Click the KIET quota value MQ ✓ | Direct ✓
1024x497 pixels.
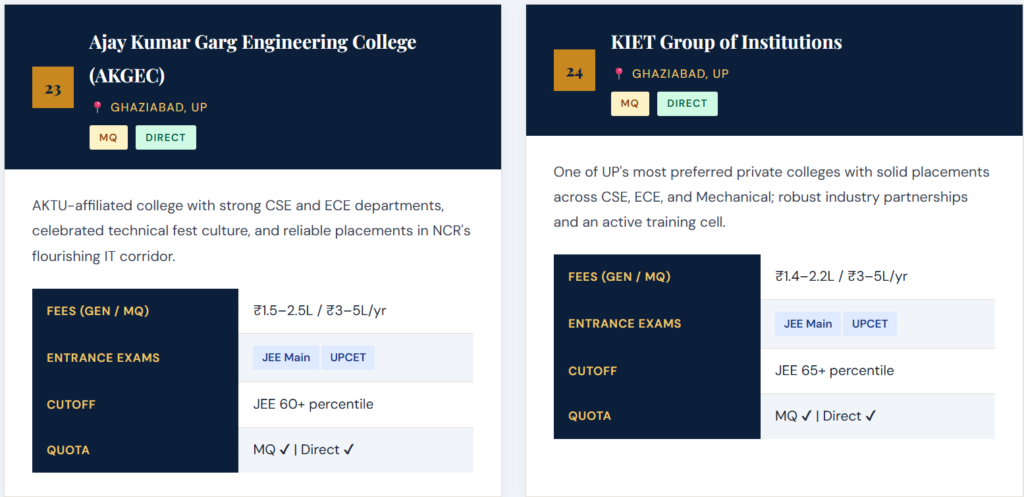(x=825, y=416)
